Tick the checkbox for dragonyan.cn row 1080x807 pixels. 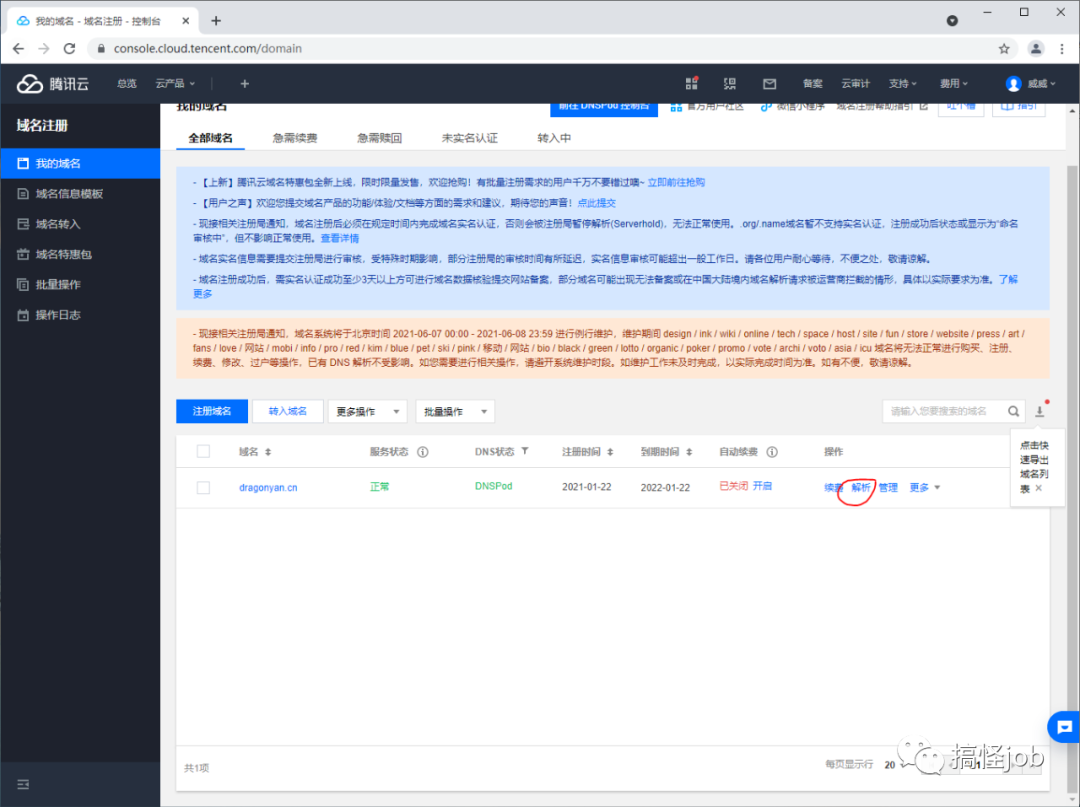tap(203, 488)
